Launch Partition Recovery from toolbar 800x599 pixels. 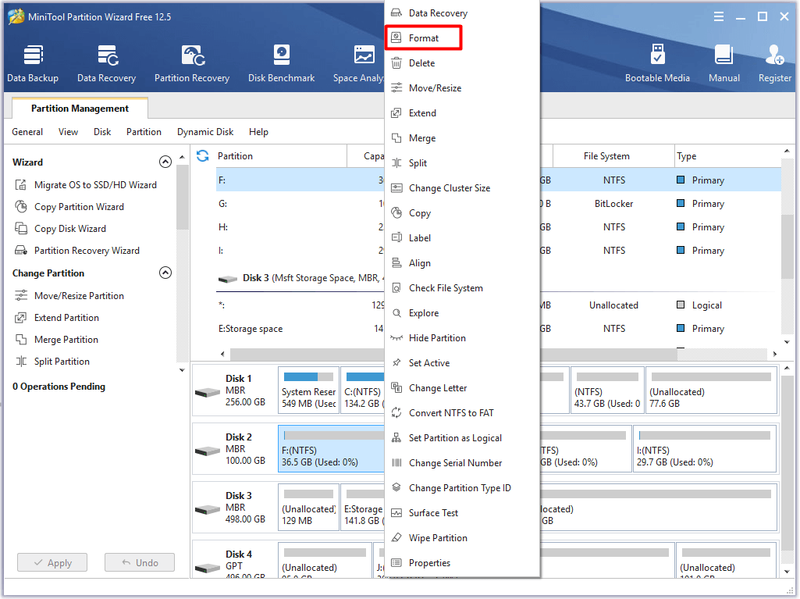click(192, 63)
